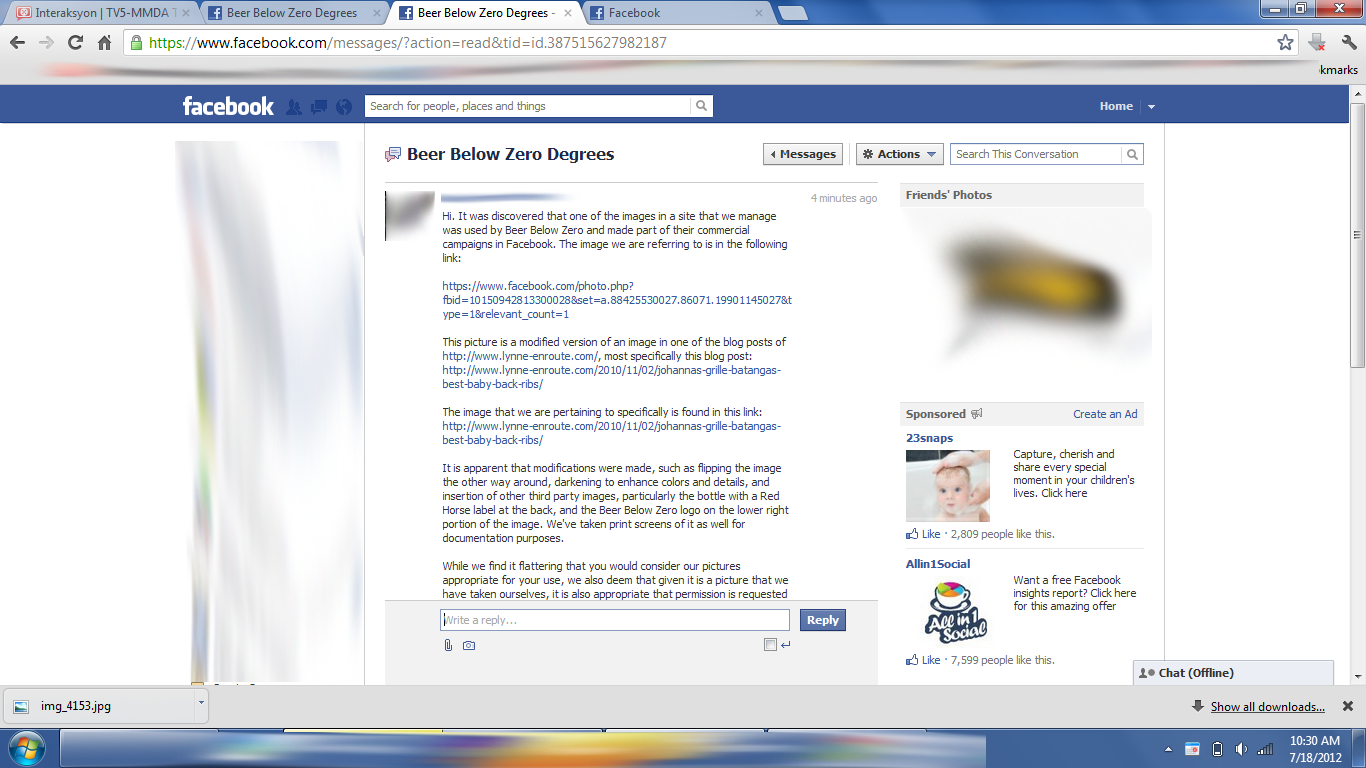
Task: Open the account arrow next to Home
Action: coord(1151,106)
